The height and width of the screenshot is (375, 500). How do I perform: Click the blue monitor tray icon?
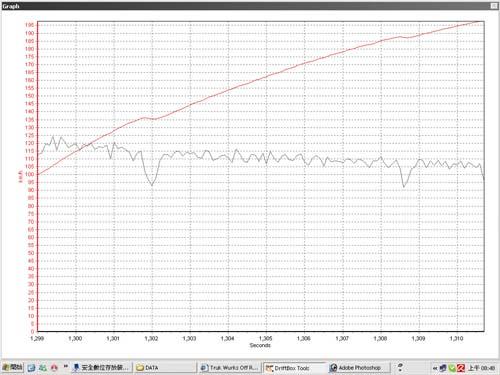pyautogui.click(x=443, y=368)
